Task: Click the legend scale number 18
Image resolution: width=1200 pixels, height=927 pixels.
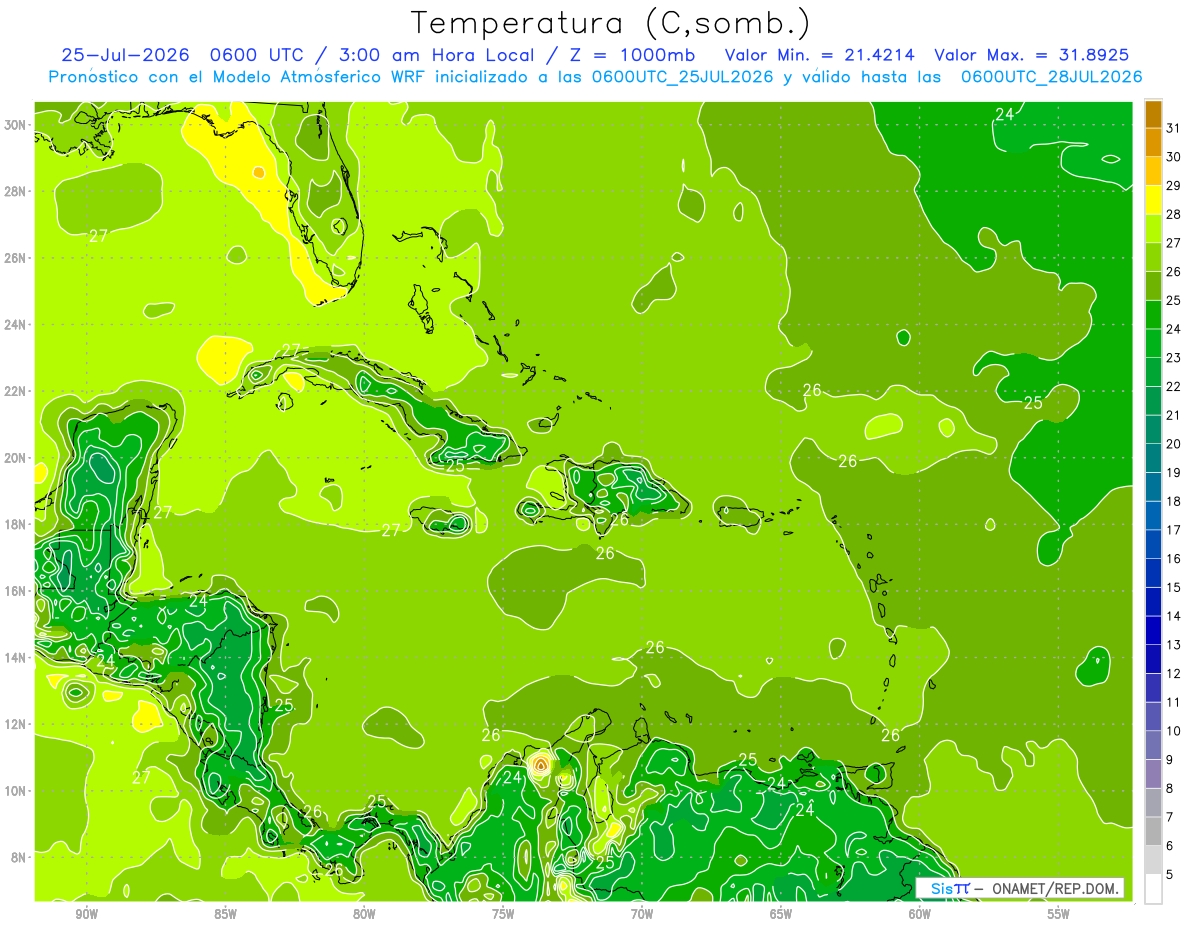Action: 1173,501
